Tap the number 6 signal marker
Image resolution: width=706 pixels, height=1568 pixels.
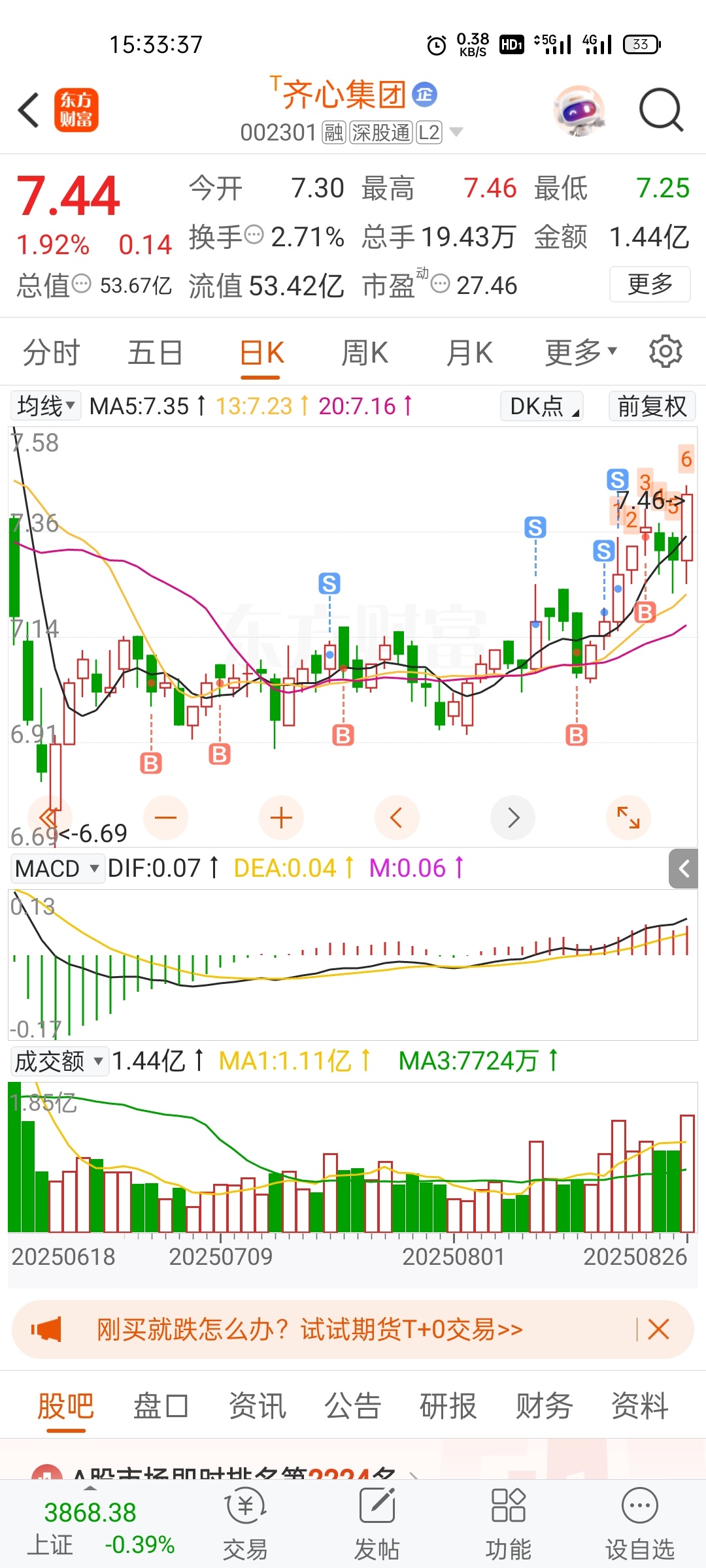point(686,459)
